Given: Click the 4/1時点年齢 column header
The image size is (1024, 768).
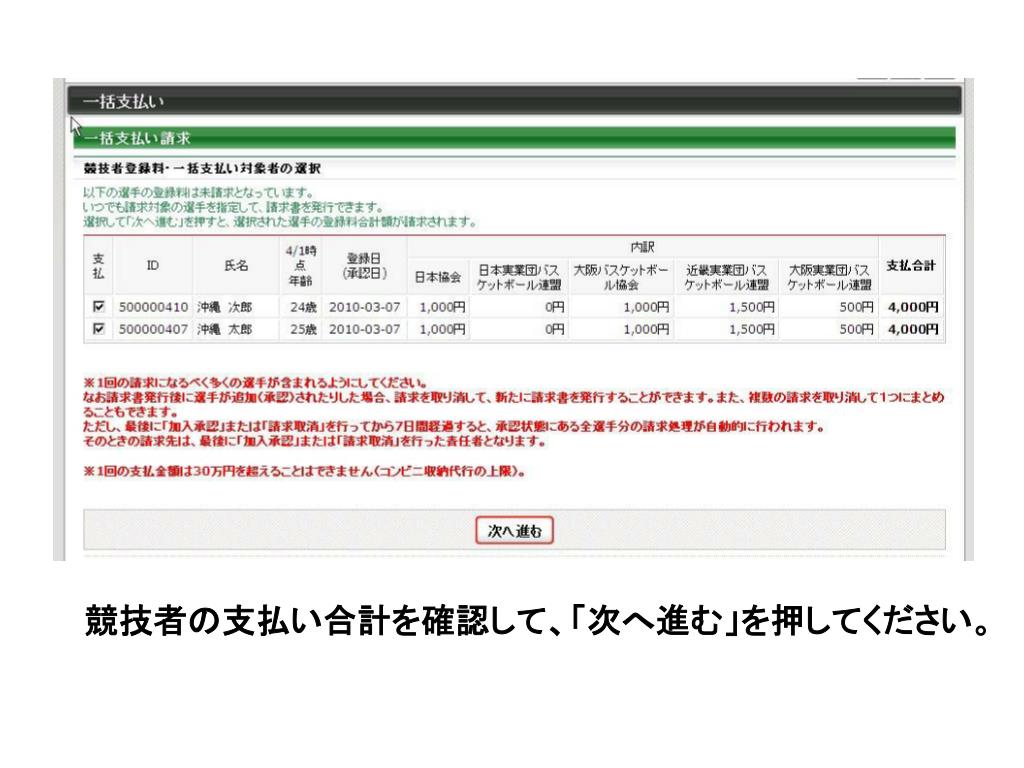Looking at the screenshot, I should (x=300, y=266).
